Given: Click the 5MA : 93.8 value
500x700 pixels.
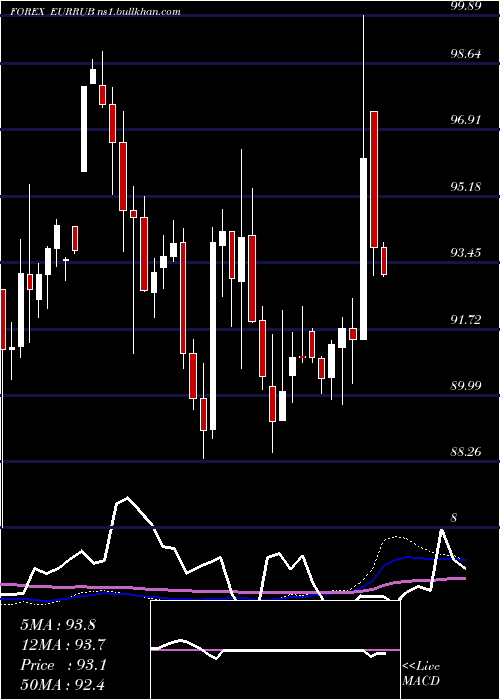Looking at the screenshot, I should (x=58, y=625).
